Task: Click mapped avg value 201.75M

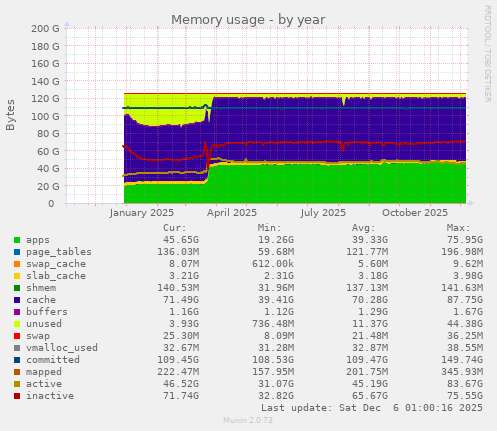Action: click(367, 372)
